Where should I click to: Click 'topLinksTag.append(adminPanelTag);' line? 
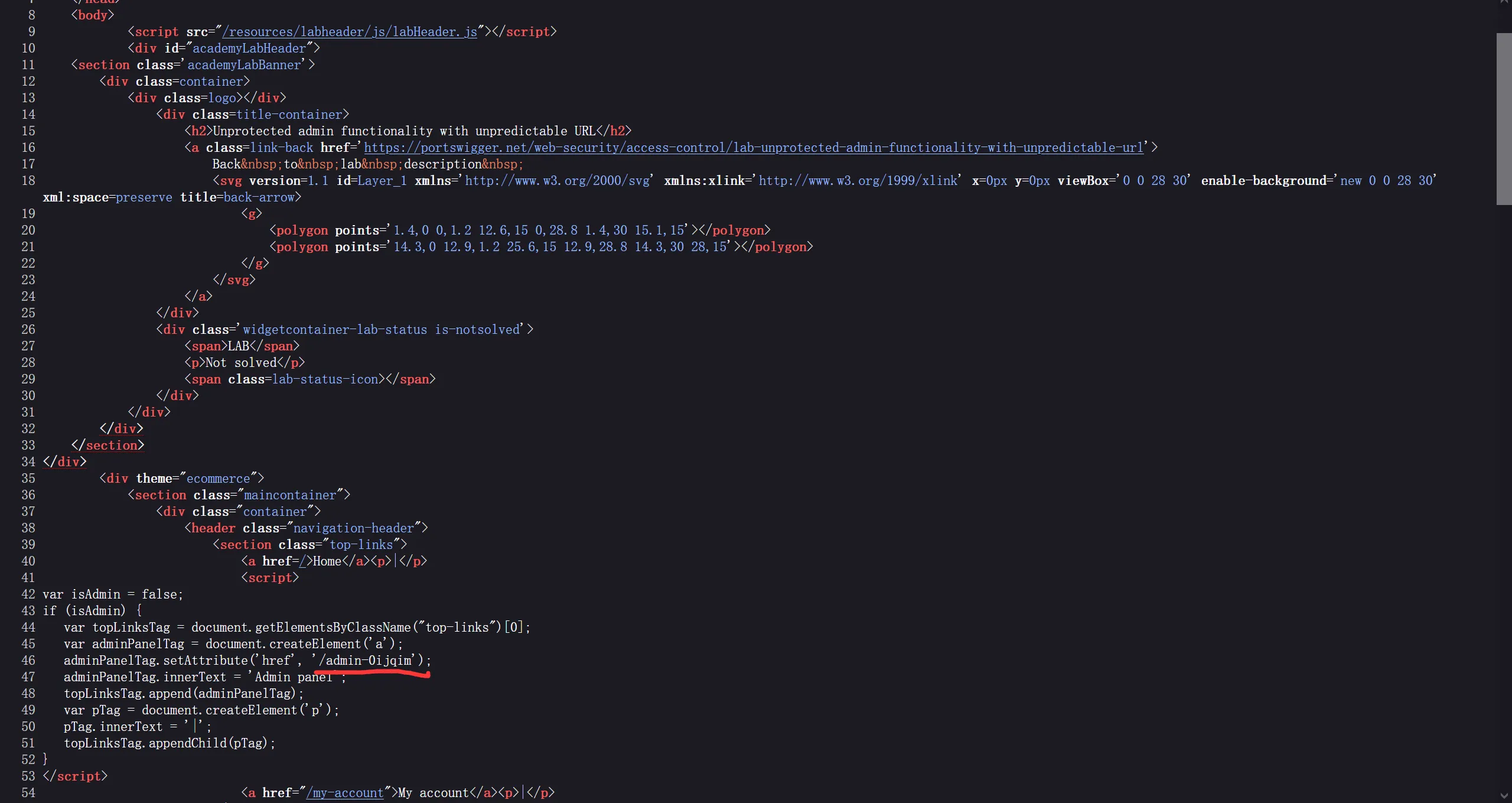pyautogui.click(x=184, y=693)
